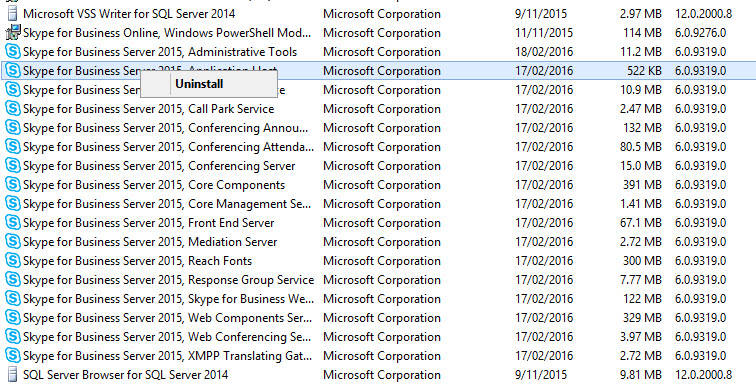Select Skype for Business Online, Windows PowerShell Mod...

(167, 33)
